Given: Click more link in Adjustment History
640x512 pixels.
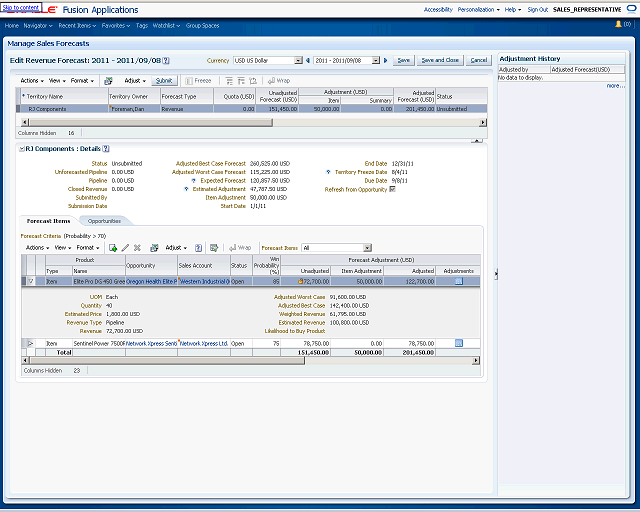Looking at the screenshot, I should tap(615, 86).
